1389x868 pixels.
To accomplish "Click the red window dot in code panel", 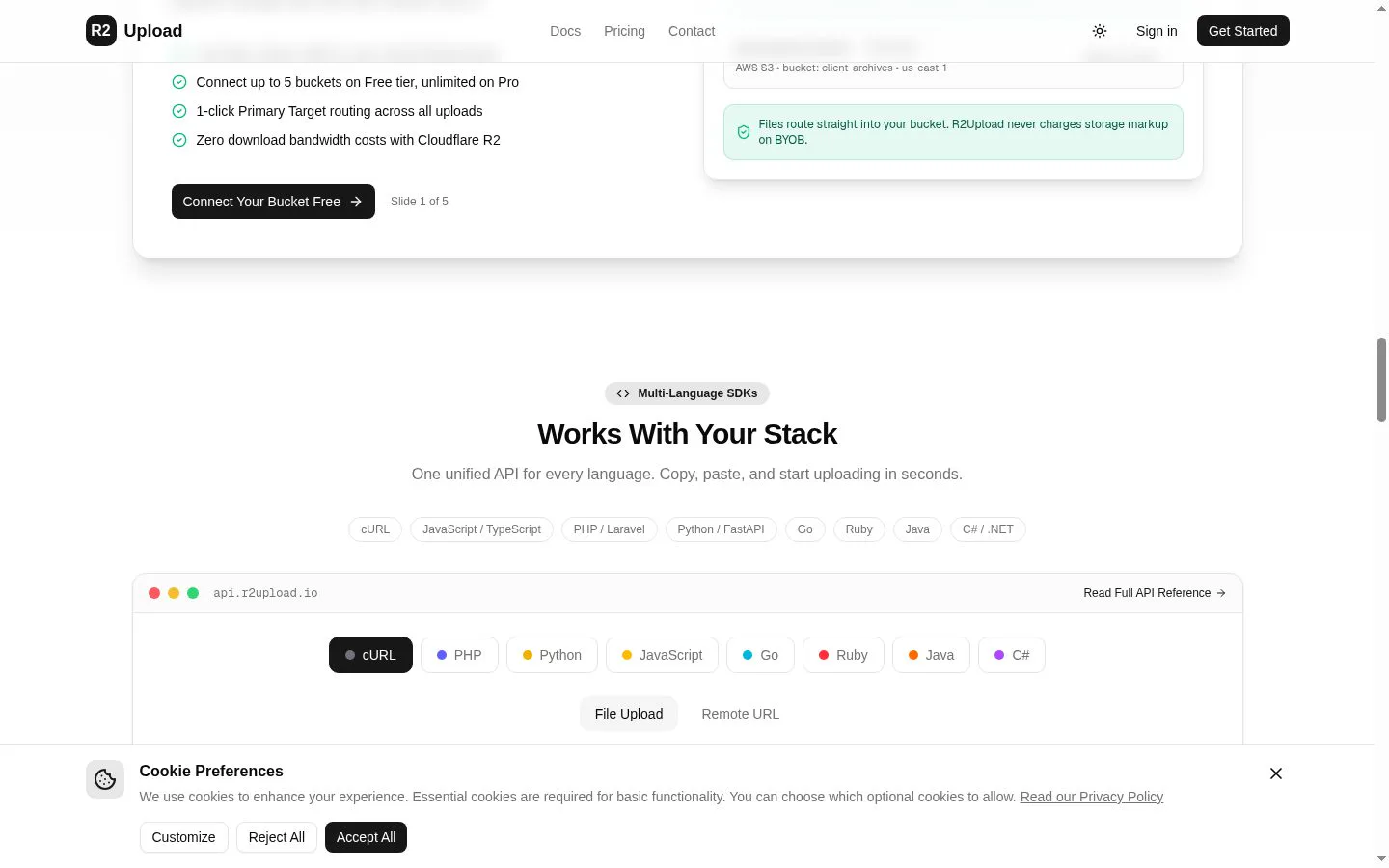I will click(x=154, y=593).
